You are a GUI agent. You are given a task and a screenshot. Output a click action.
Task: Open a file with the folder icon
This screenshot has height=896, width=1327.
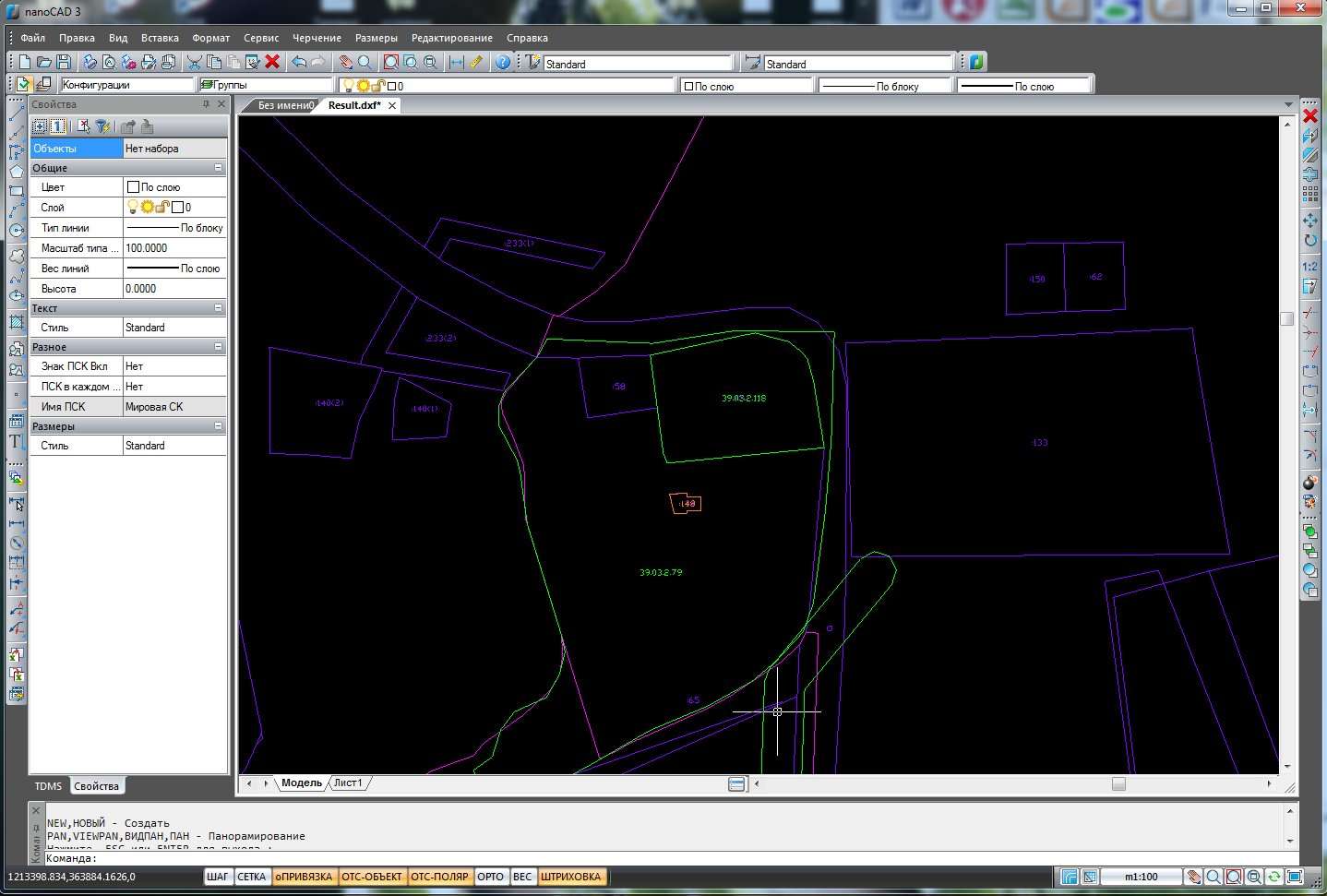pos(43,62)
